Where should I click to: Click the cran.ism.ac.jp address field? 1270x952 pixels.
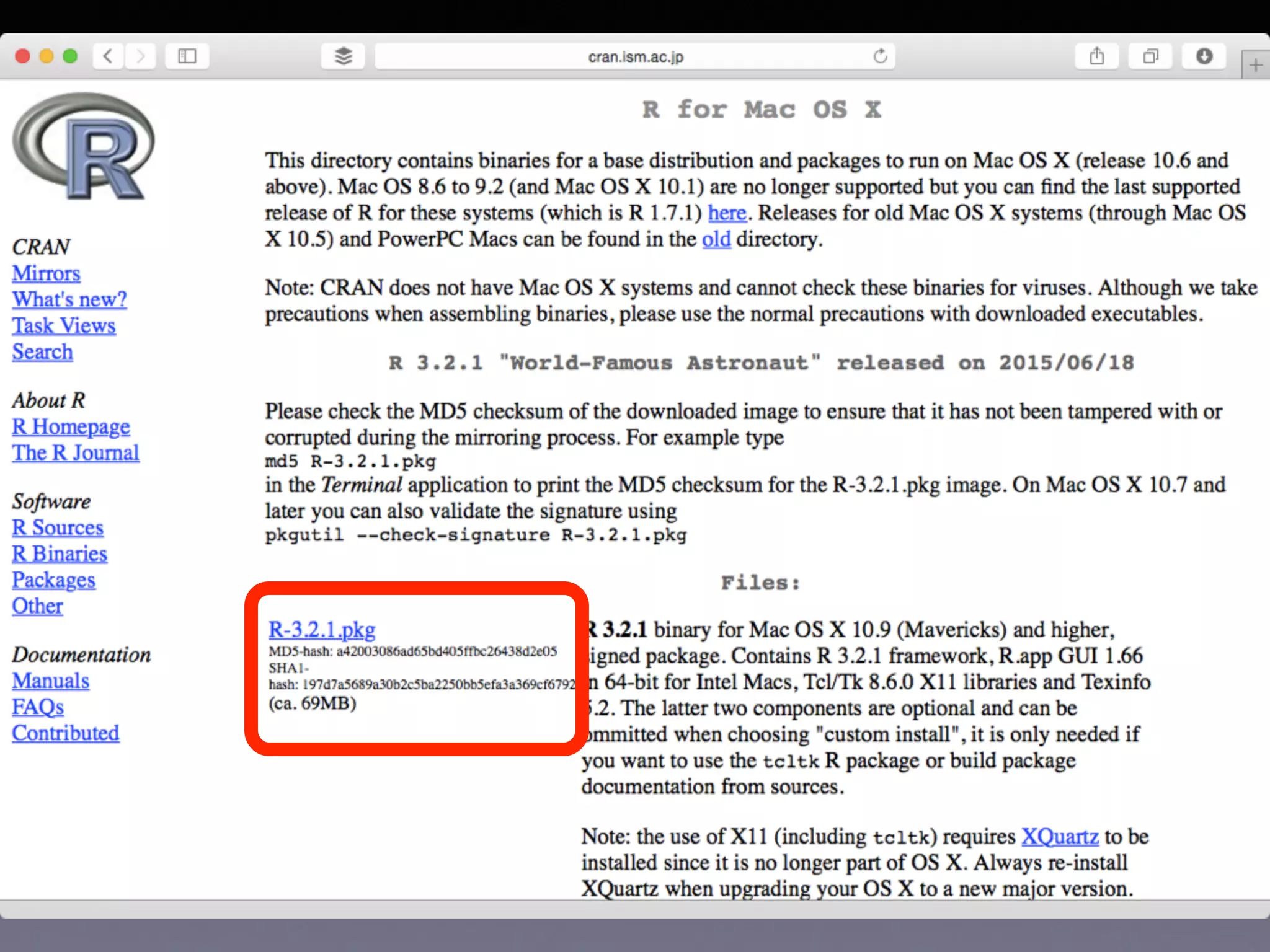(635, 57)
